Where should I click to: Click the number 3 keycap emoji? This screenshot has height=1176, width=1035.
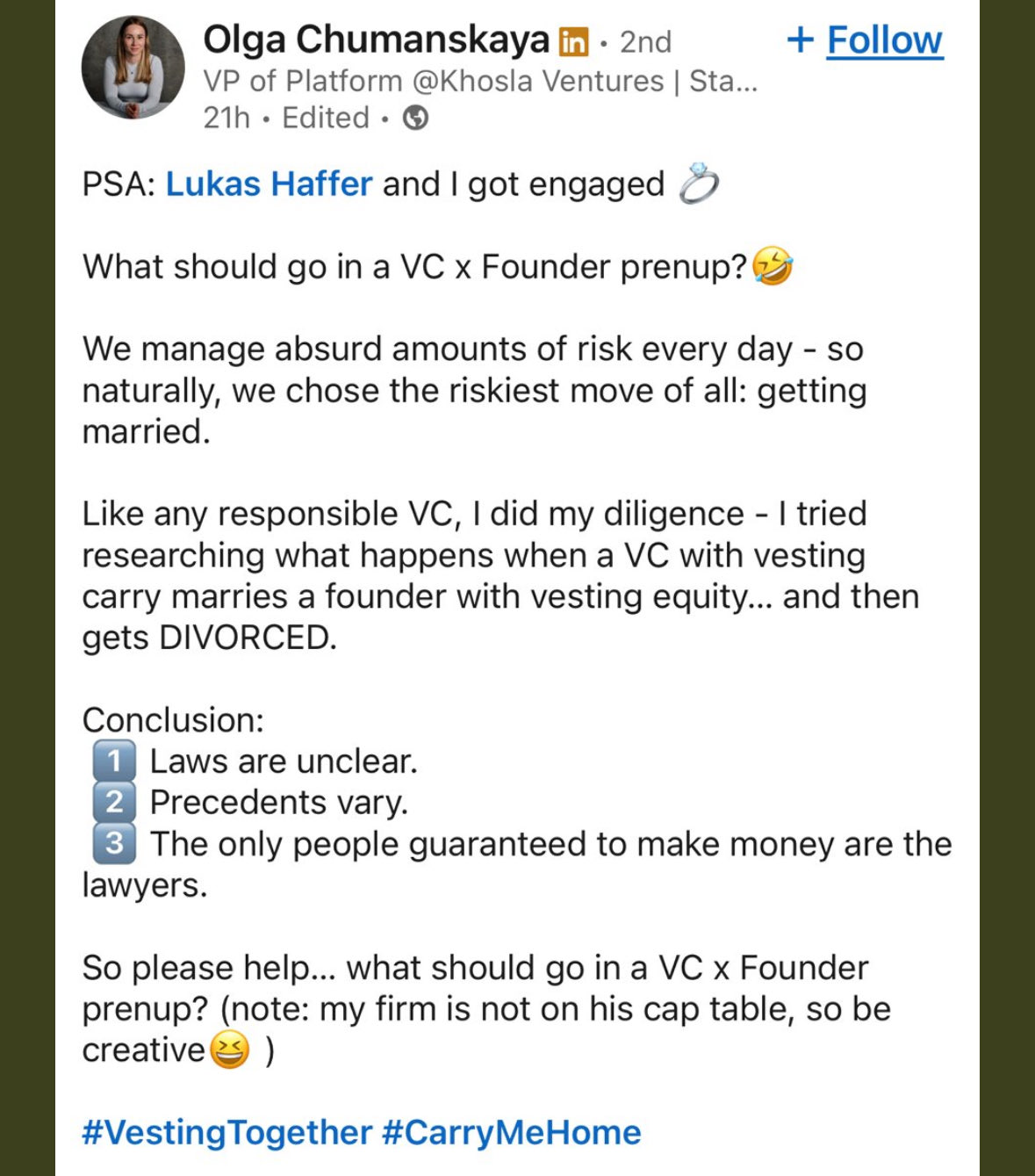coord(114,844)
